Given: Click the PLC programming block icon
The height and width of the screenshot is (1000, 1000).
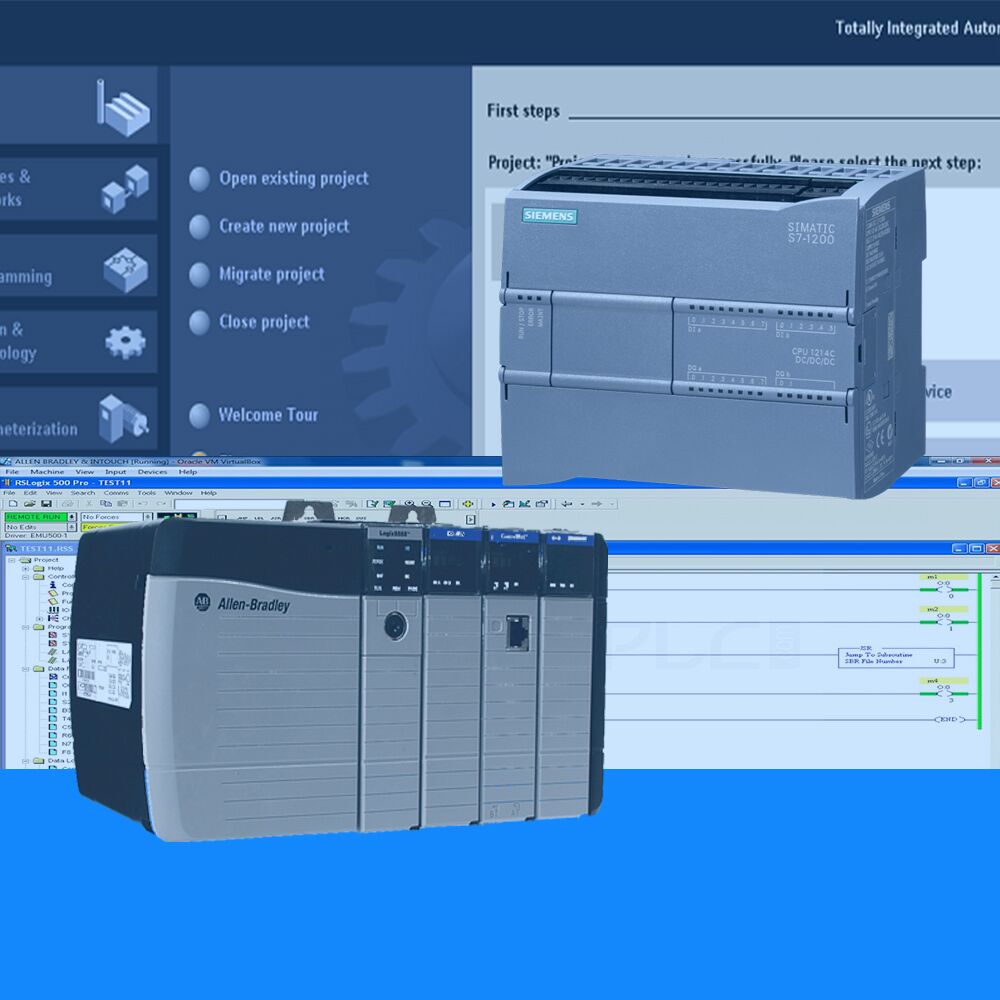Looking at the screenshot, I should [x=126, y=270].
